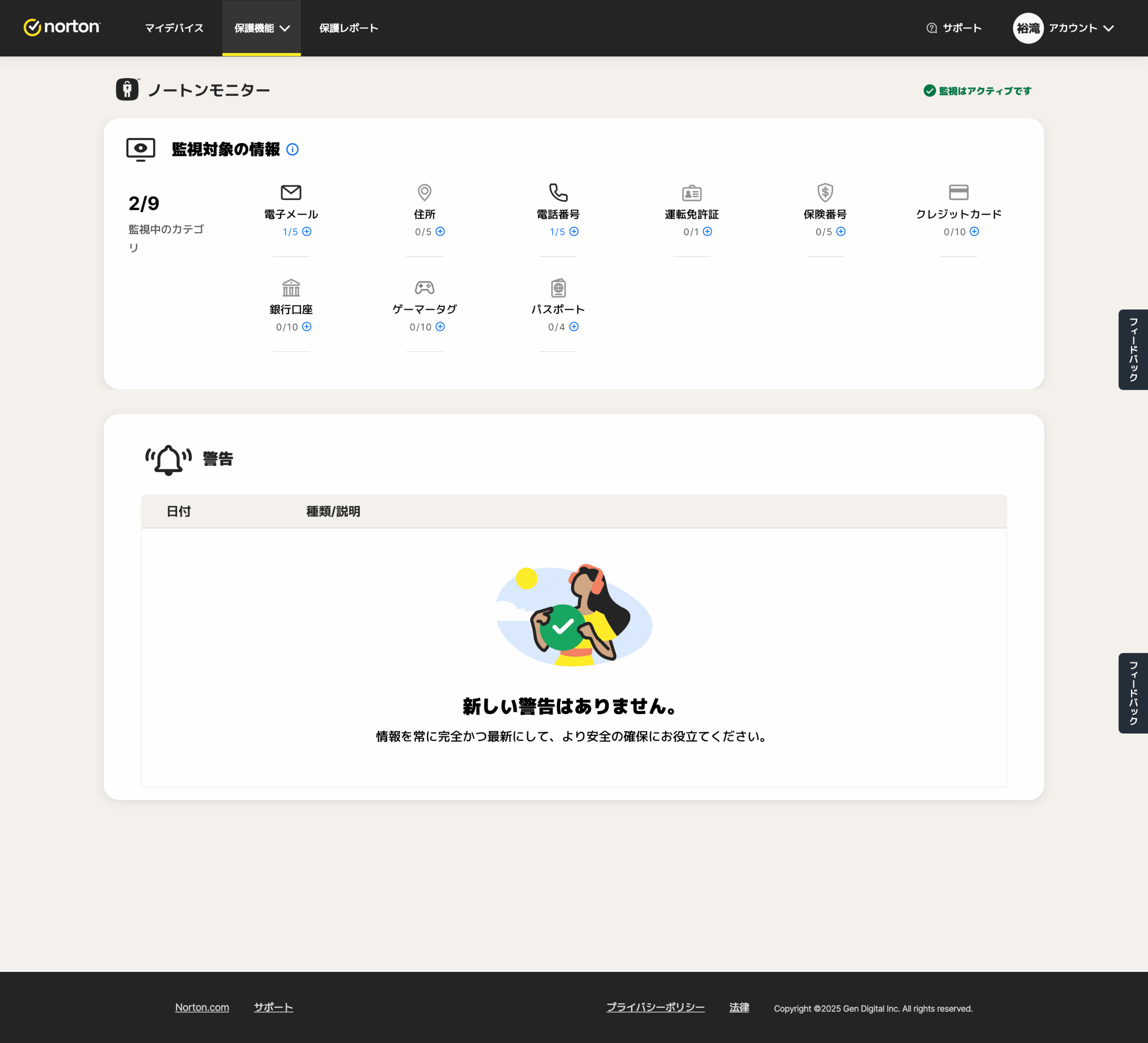The width and height of the screenshot is (1148, 1043).
Task: Click the パスポート passport icon
Action: point(558,288)
